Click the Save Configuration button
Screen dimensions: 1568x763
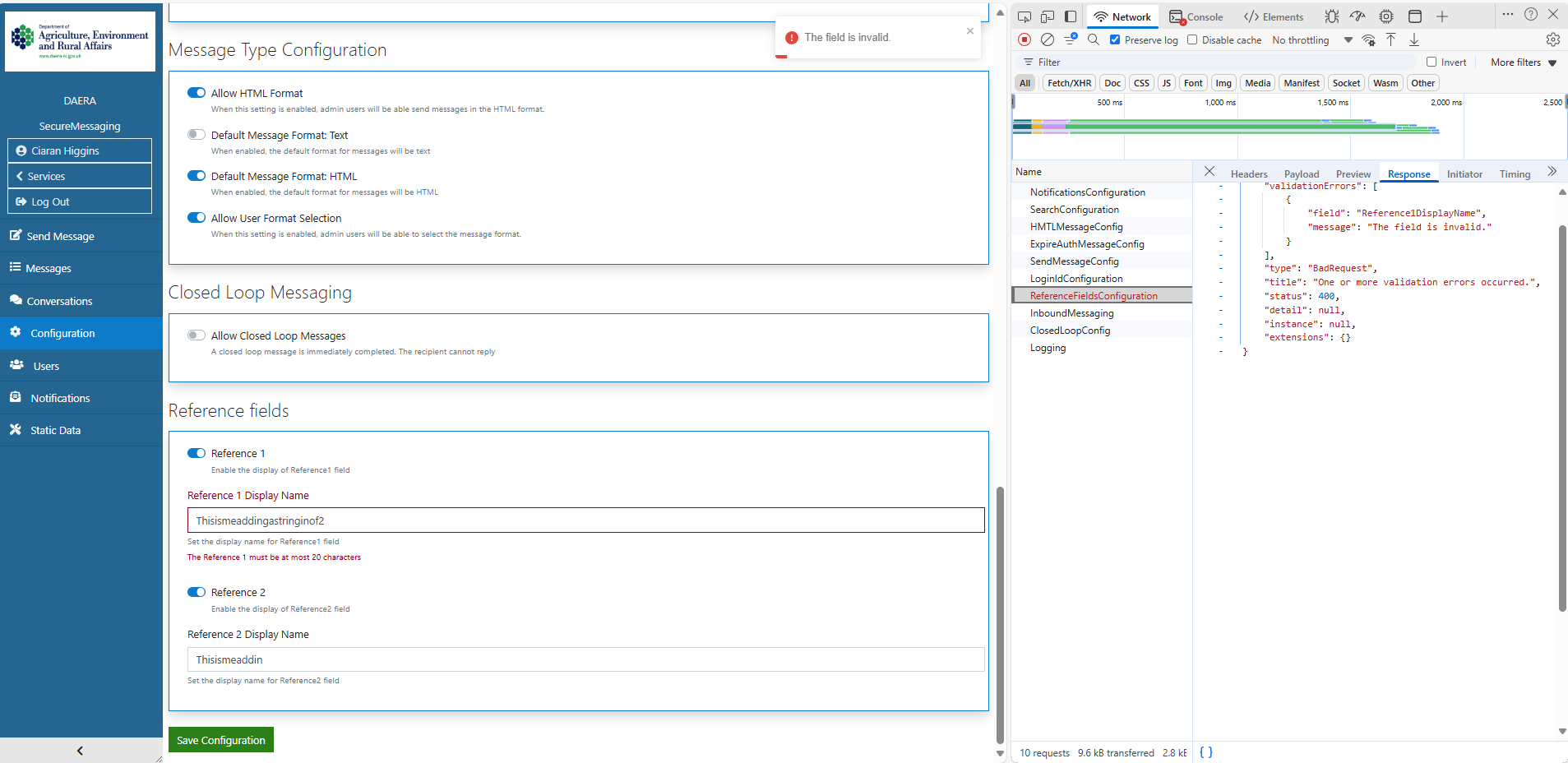click(220, 740)
